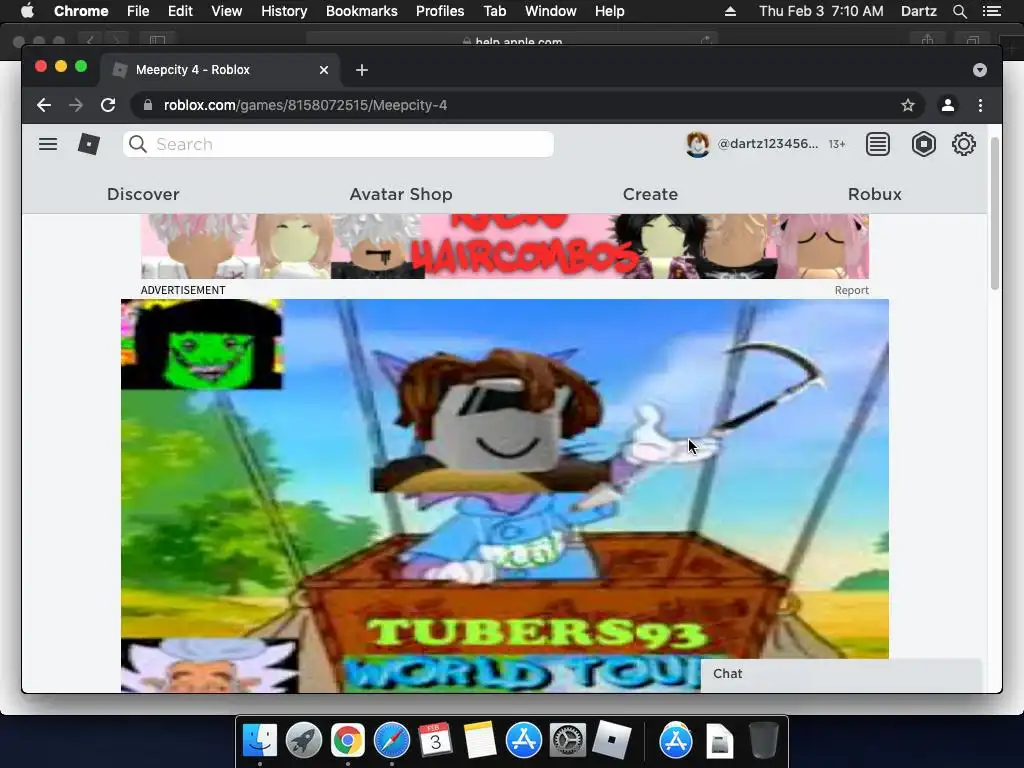
Task: Open the Bookmarks menu
Action: [362, 11]
